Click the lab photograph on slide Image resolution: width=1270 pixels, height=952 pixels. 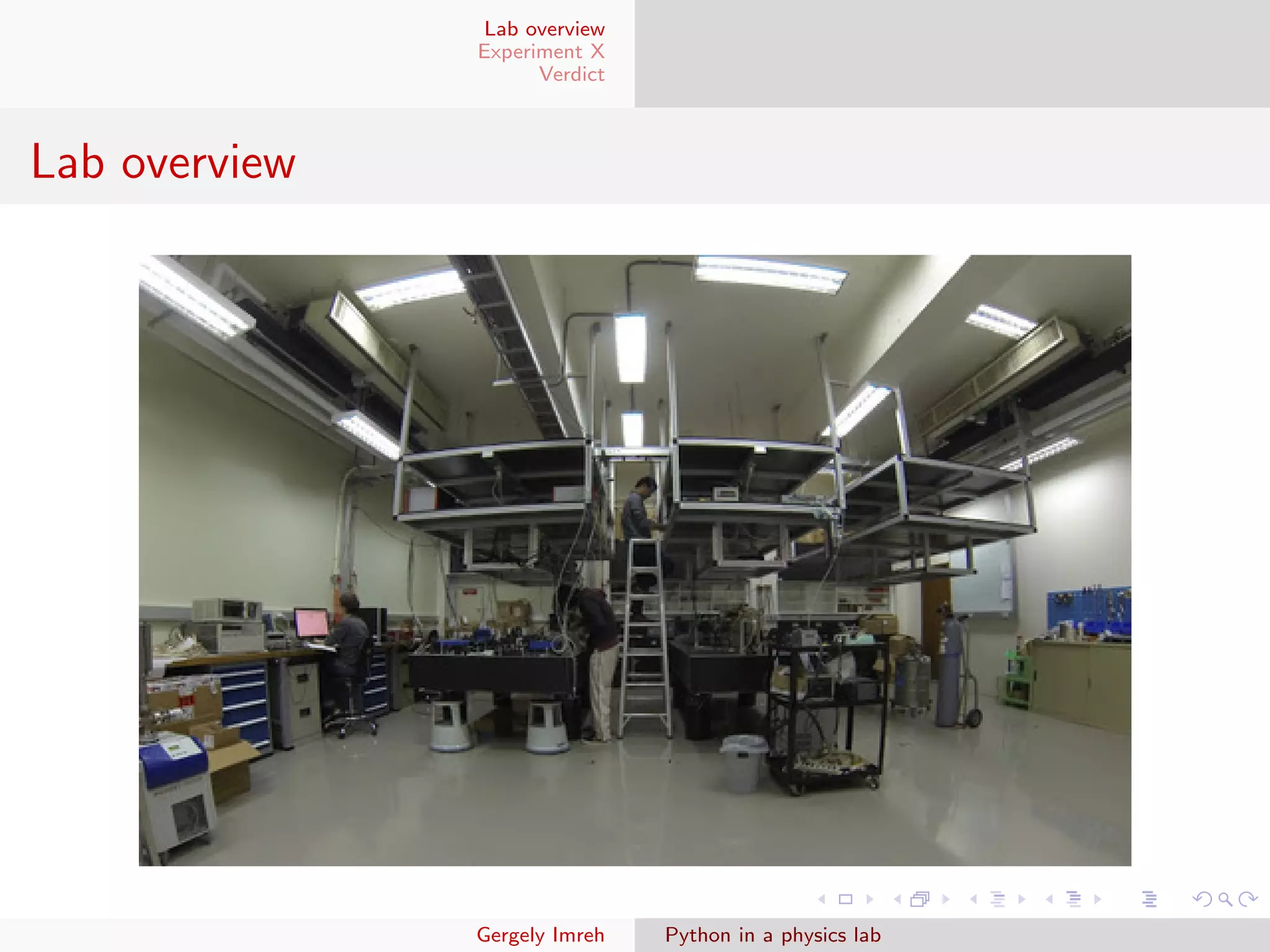click(634, 560)
